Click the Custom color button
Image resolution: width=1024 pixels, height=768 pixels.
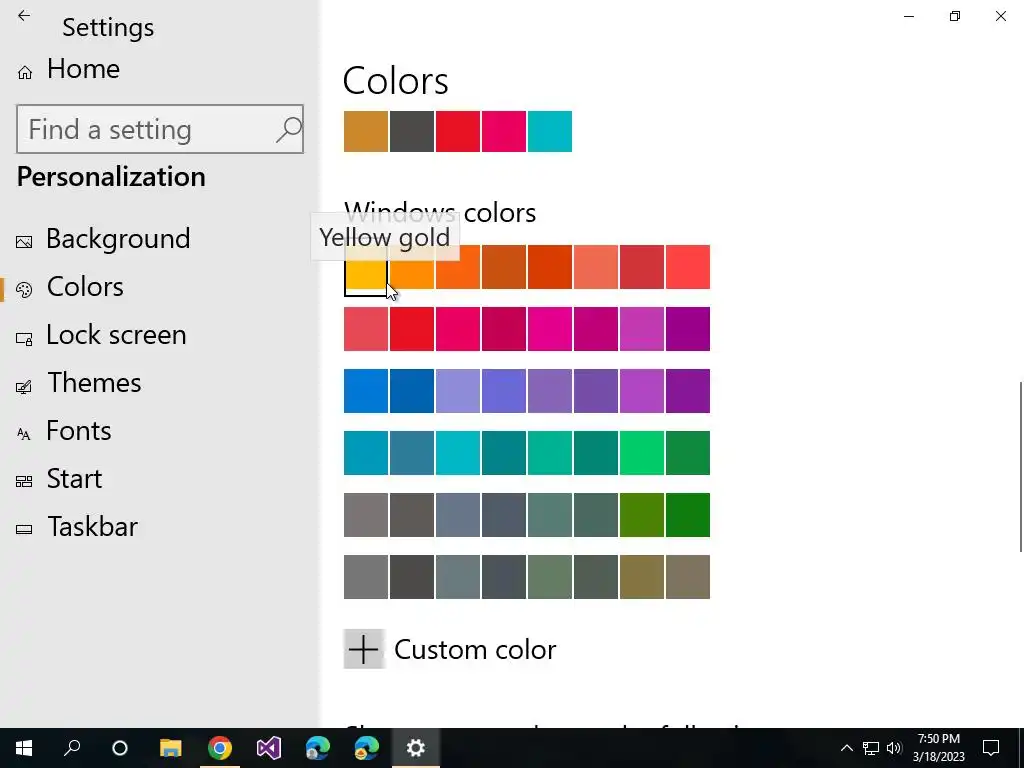click(x=474, y=649)
